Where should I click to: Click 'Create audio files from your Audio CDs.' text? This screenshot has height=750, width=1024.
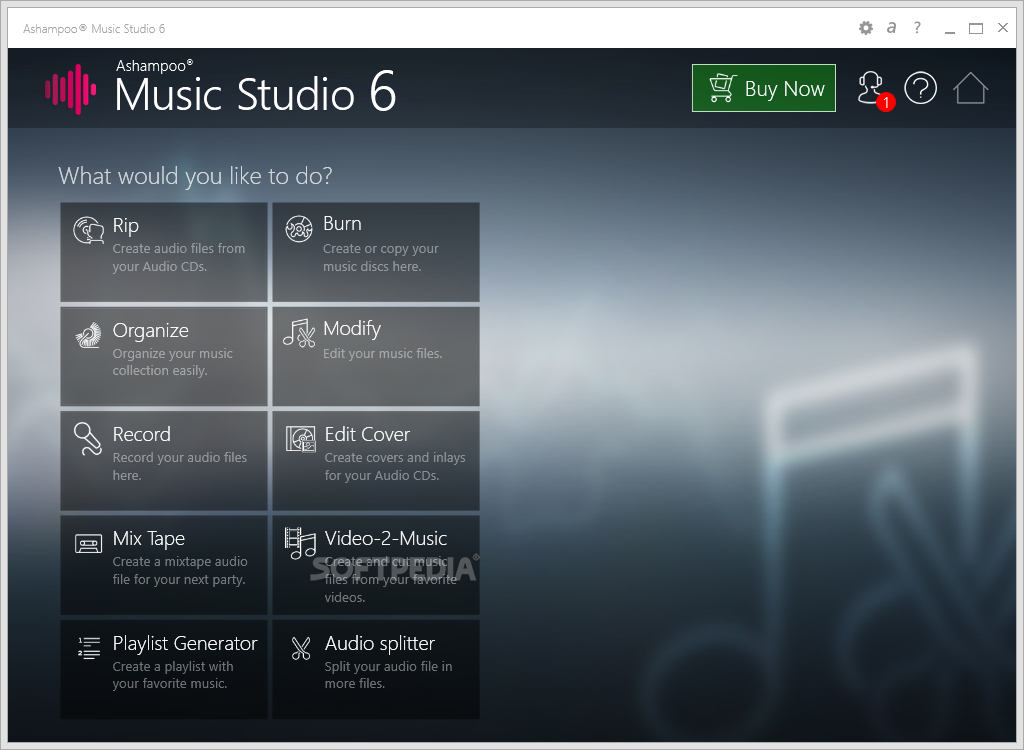tap(179, 257)
